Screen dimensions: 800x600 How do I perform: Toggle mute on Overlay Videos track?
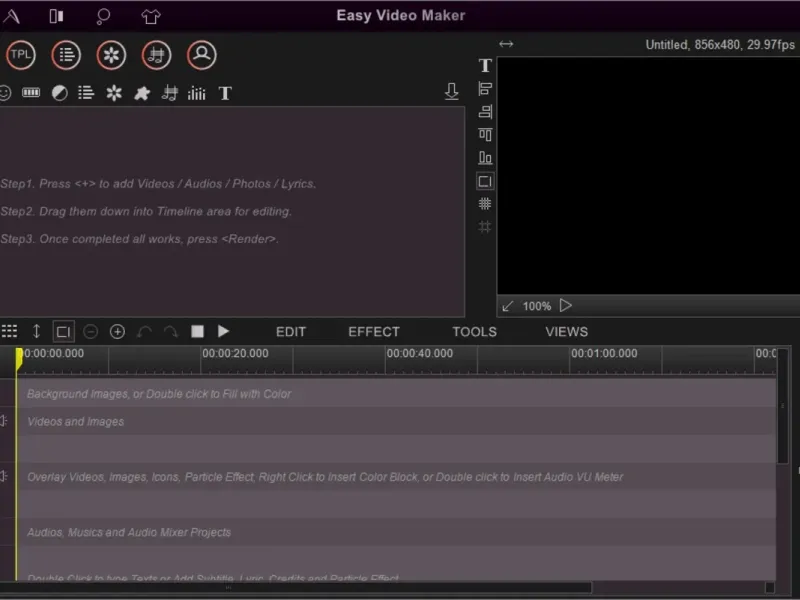[4, 476]
